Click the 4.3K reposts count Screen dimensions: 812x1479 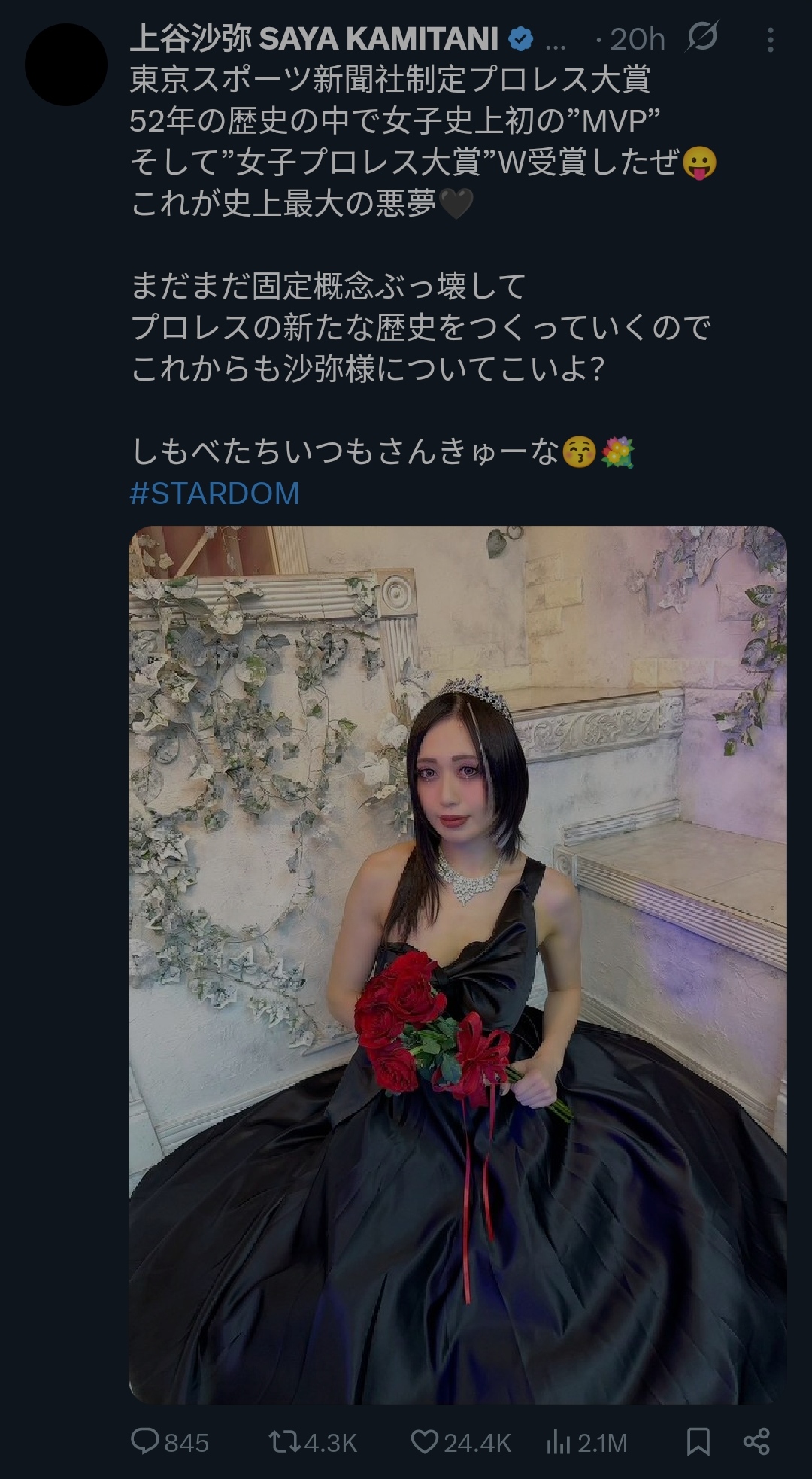point(331,1442)
